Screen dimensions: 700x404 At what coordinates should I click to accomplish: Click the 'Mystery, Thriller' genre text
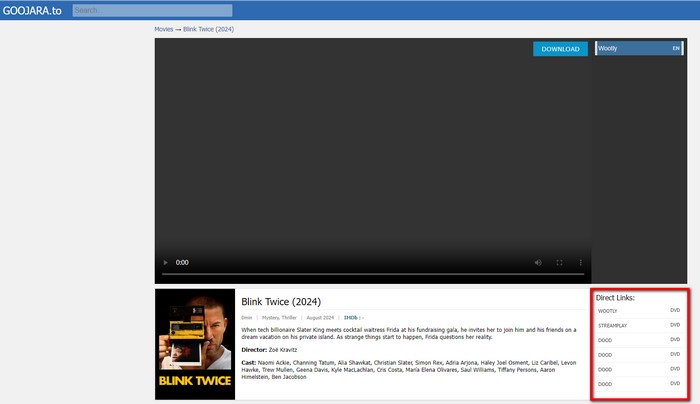279,318
